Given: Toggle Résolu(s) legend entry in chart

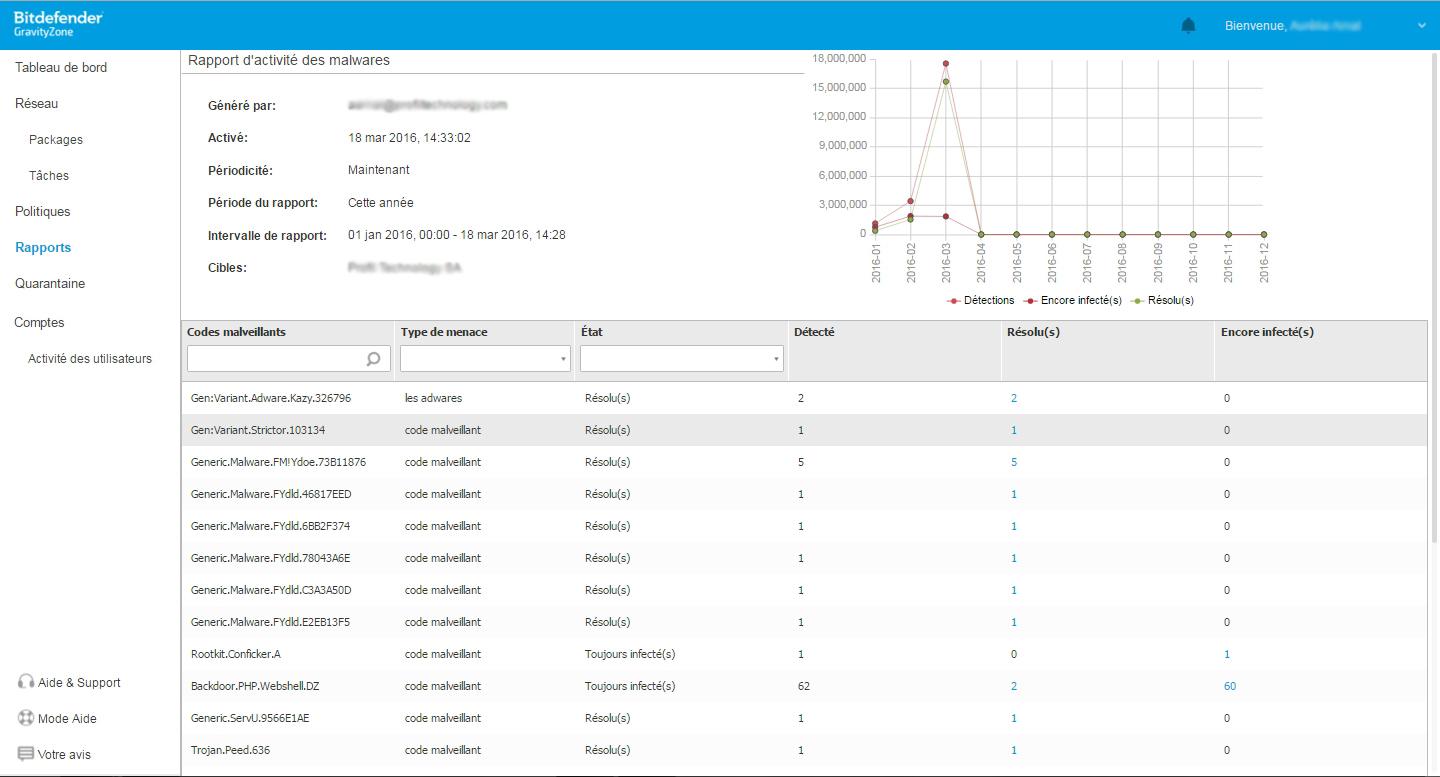Looking at the screenshot, I should click(x=1162, y=300).
